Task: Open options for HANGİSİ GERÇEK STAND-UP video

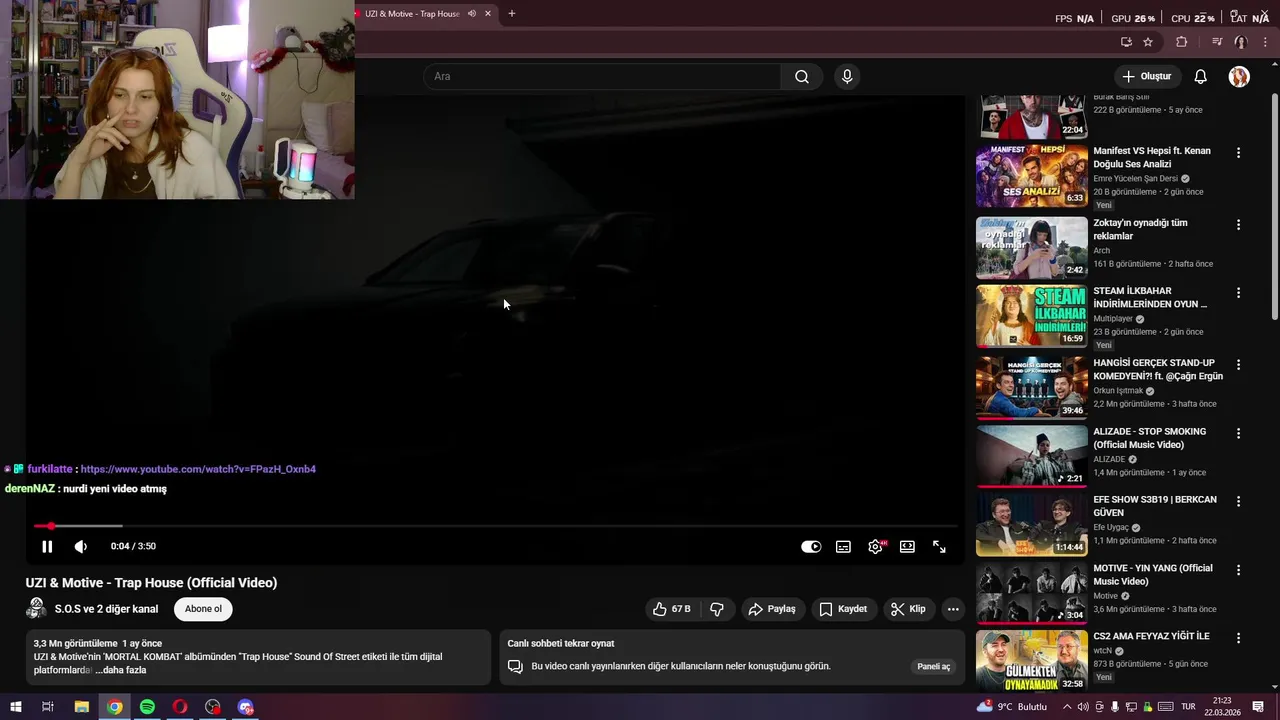Action: coord(1238,365)
